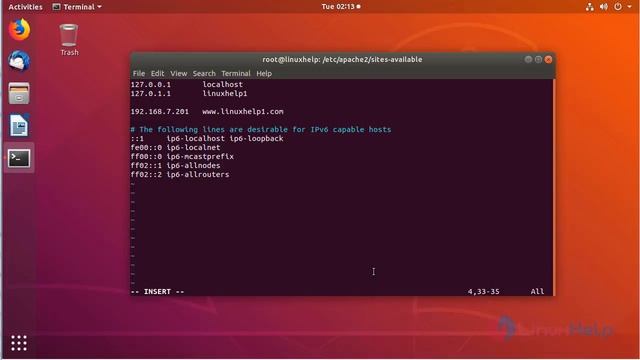Click the 'linuxhelp1' hostname text
640x360 pixels.
point(225,93)
